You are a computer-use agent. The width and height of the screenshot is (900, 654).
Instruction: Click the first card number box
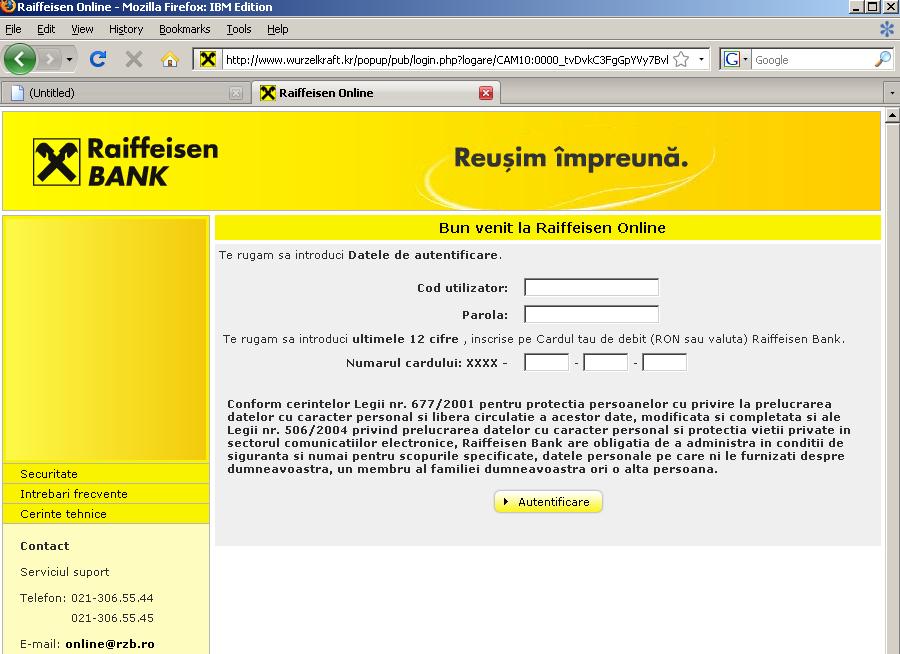[546, 362]
